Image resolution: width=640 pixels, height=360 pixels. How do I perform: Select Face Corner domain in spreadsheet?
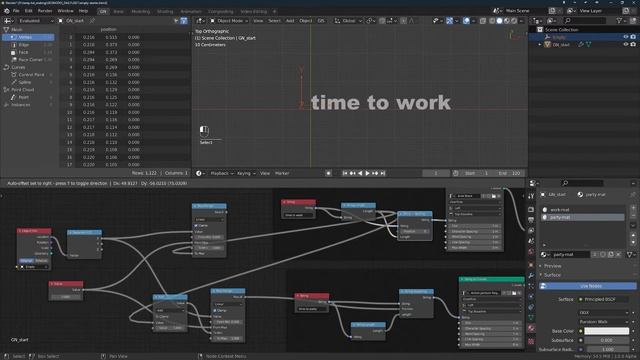click(x=28, y=60)
